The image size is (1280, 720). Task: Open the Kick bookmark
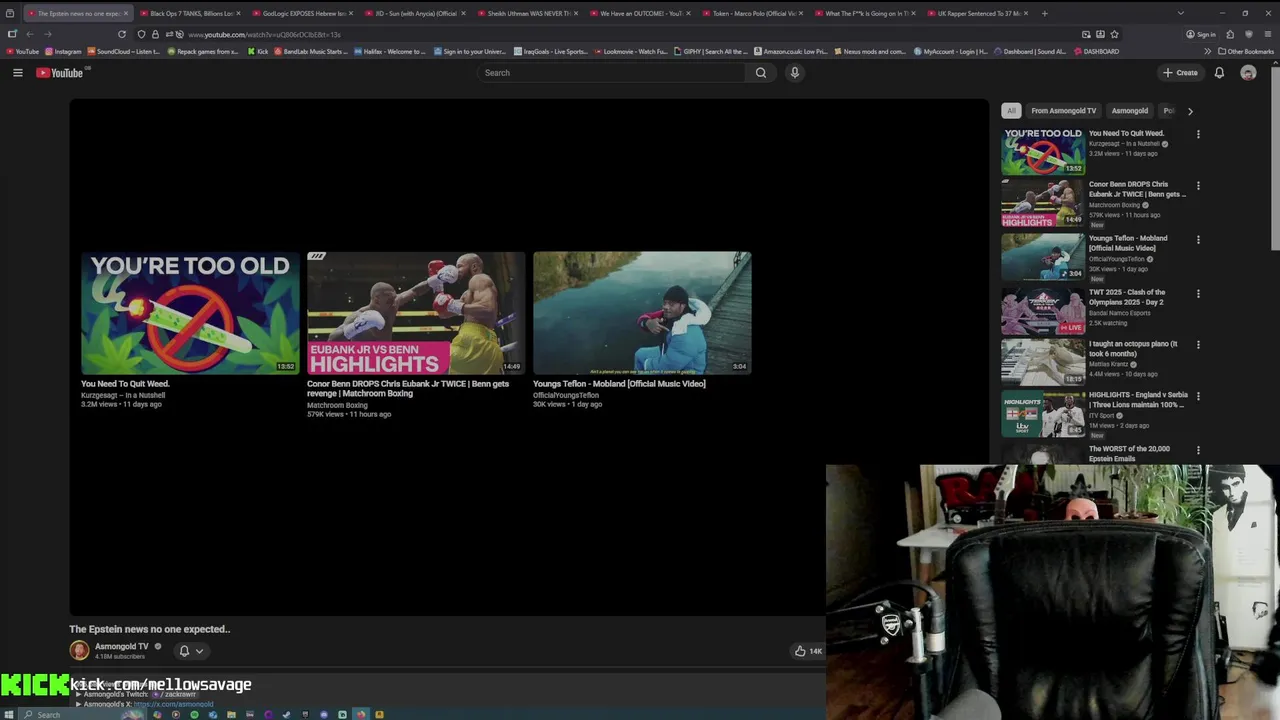click(258, 51)
